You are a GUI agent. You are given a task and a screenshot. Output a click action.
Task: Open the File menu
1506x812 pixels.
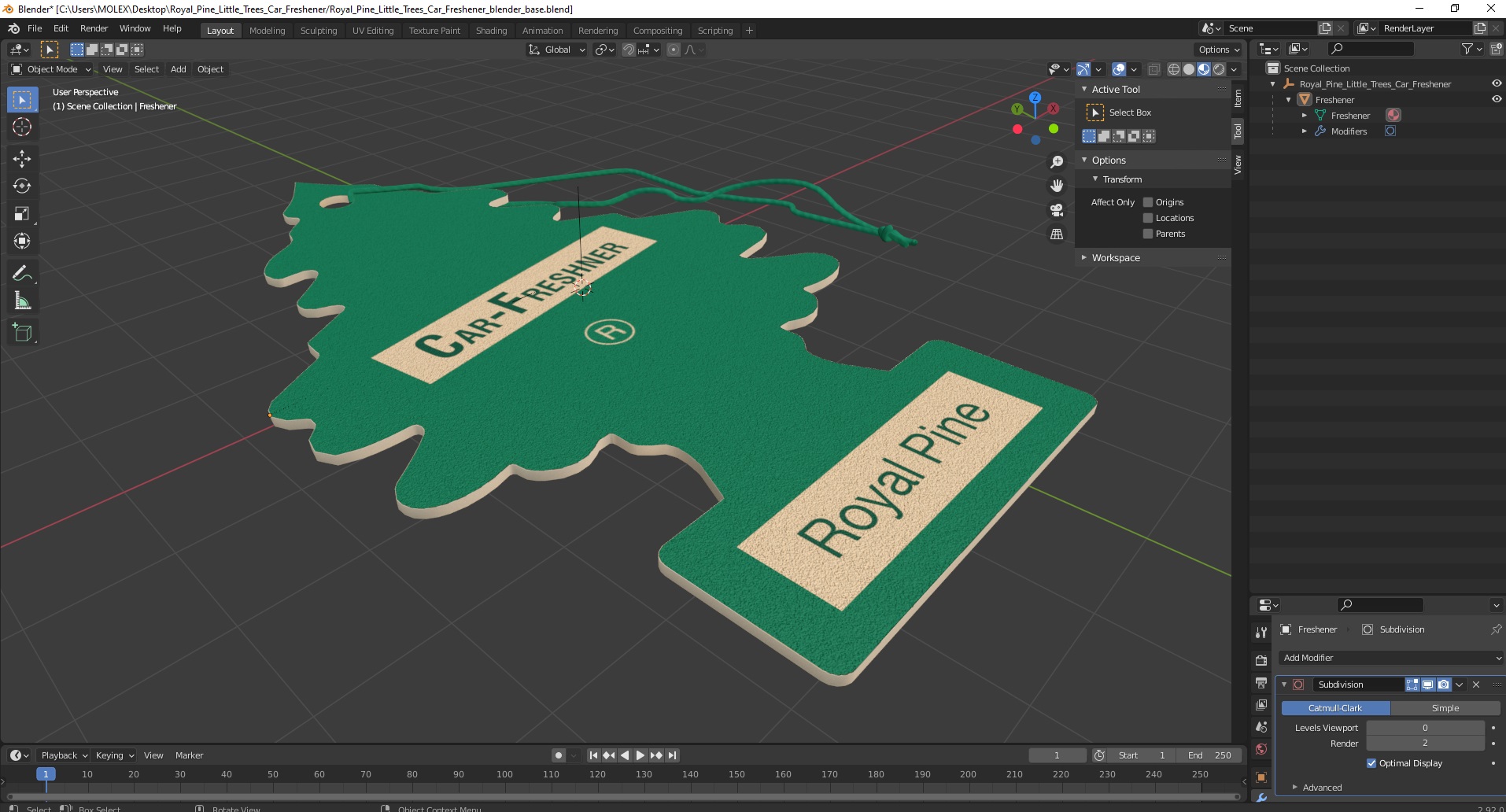(35, 28)
